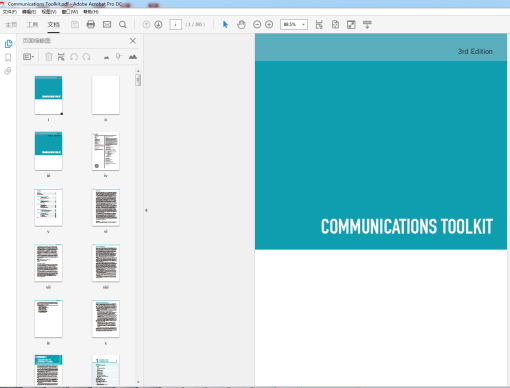This screenshot has height=388, width=510.
Task: Enter full screen mode icon
Action: [351, 24]
